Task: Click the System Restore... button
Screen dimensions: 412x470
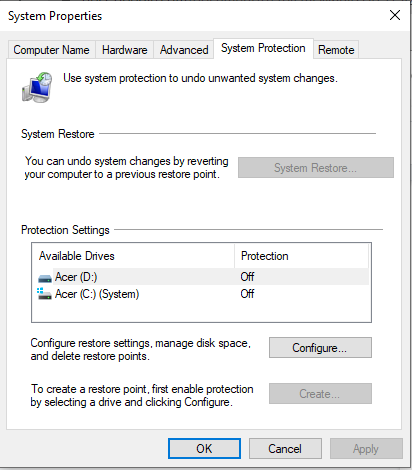Action: [x=316, y=168]
